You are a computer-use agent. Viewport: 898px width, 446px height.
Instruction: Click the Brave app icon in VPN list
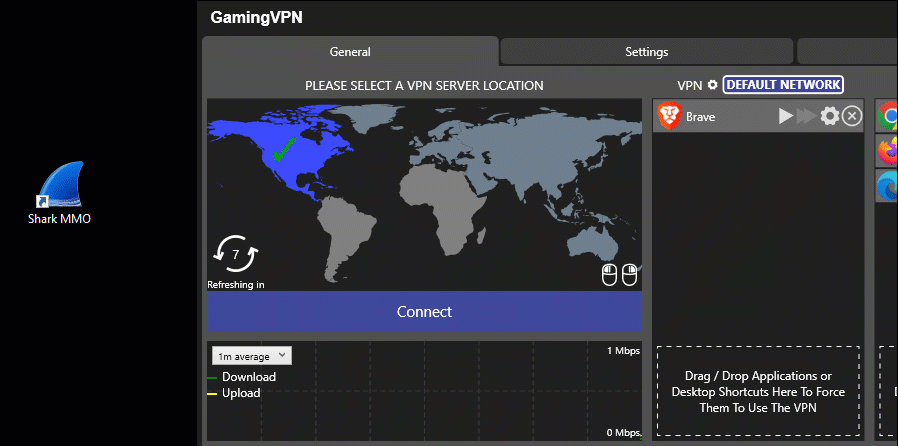click(669, 116)
